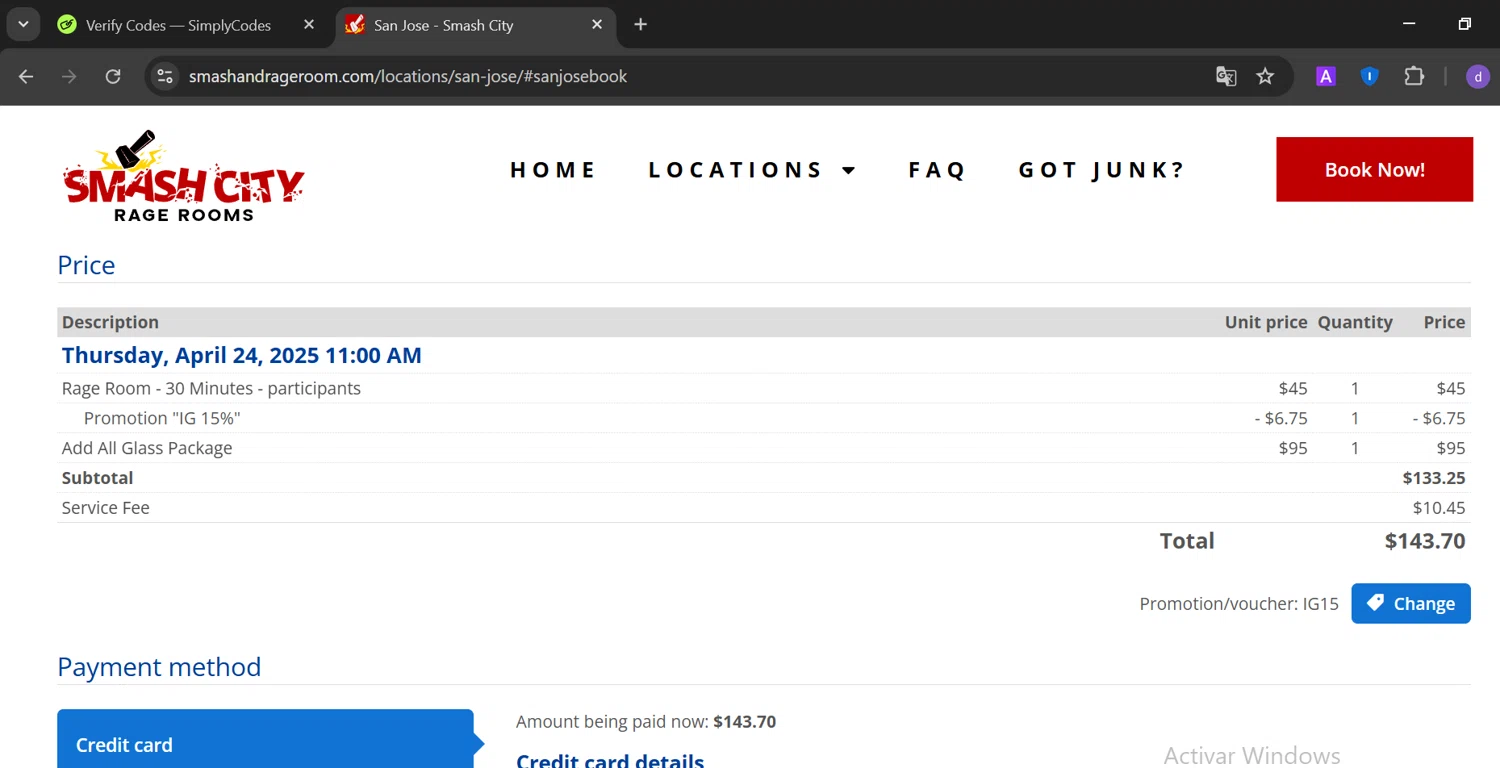Click the Description column header
Screen dimensions: 1500x768
pyautogui.click(x=110, y=322)
